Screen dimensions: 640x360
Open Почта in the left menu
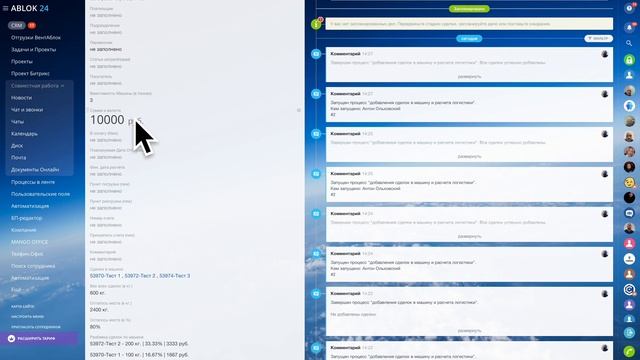click(x=18, y=158)
